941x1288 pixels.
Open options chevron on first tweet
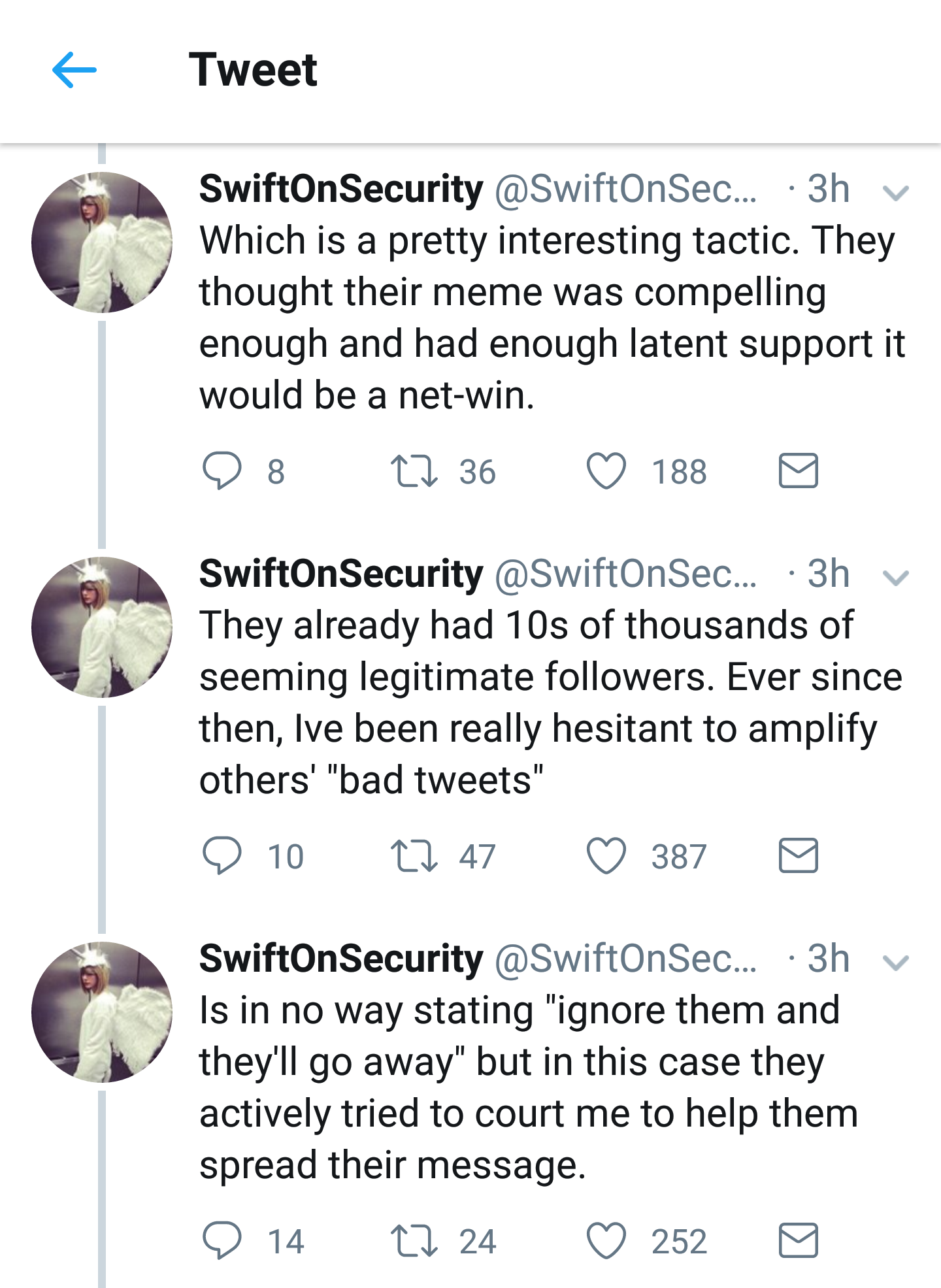[x=895, y=192]
